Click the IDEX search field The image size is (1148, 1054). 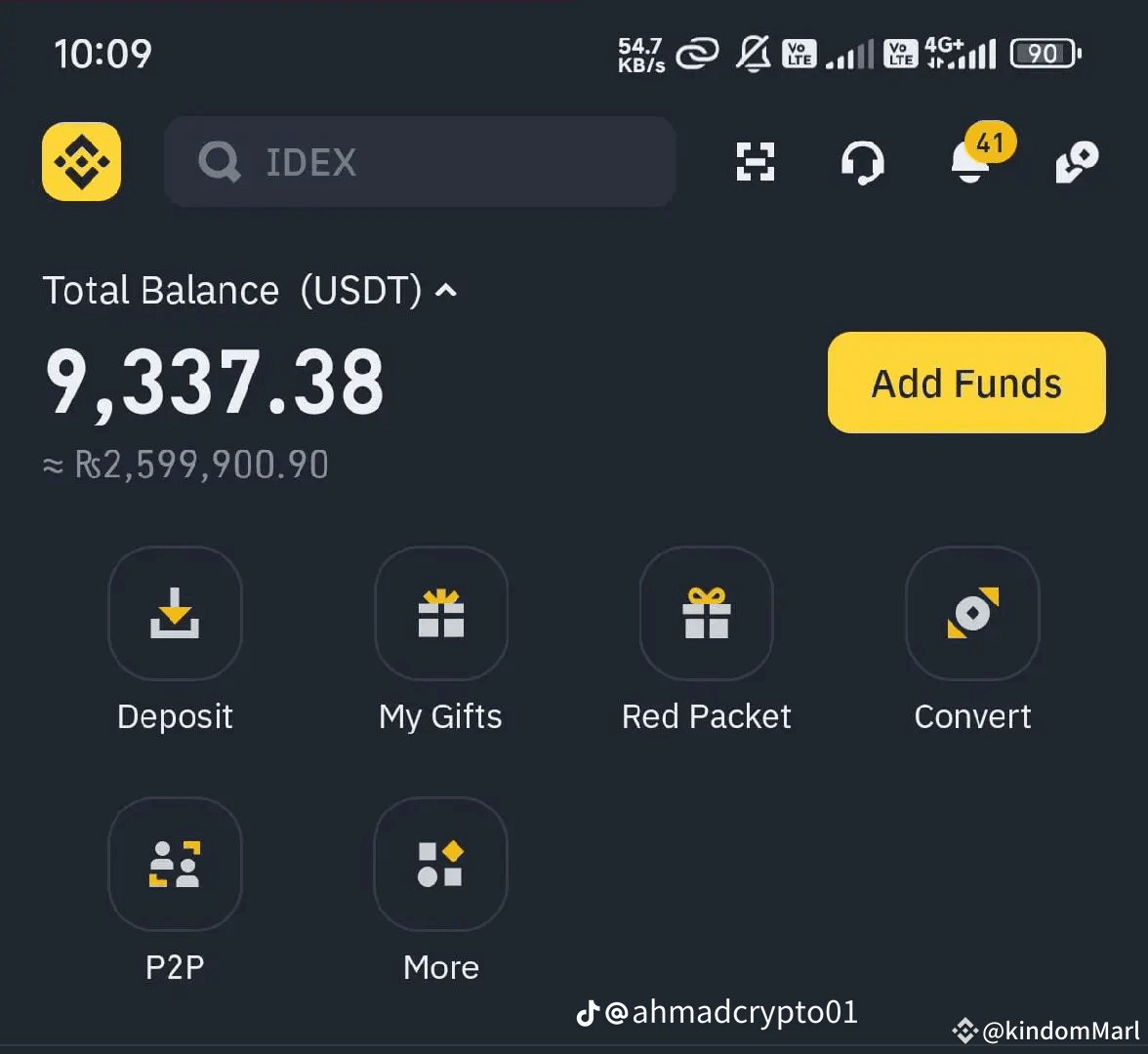coord(420,162)
